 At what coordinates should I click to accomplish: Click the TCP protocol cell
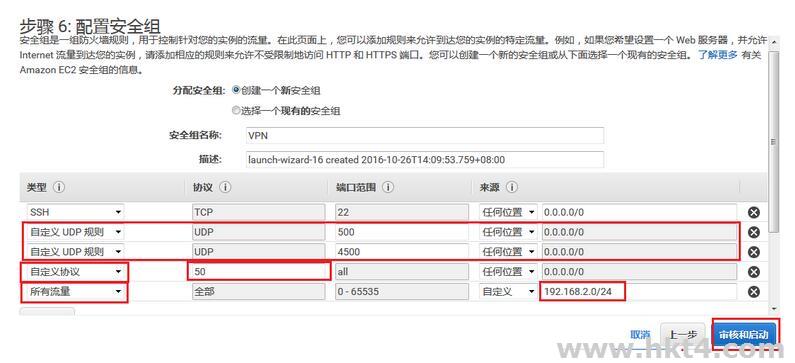258,212
